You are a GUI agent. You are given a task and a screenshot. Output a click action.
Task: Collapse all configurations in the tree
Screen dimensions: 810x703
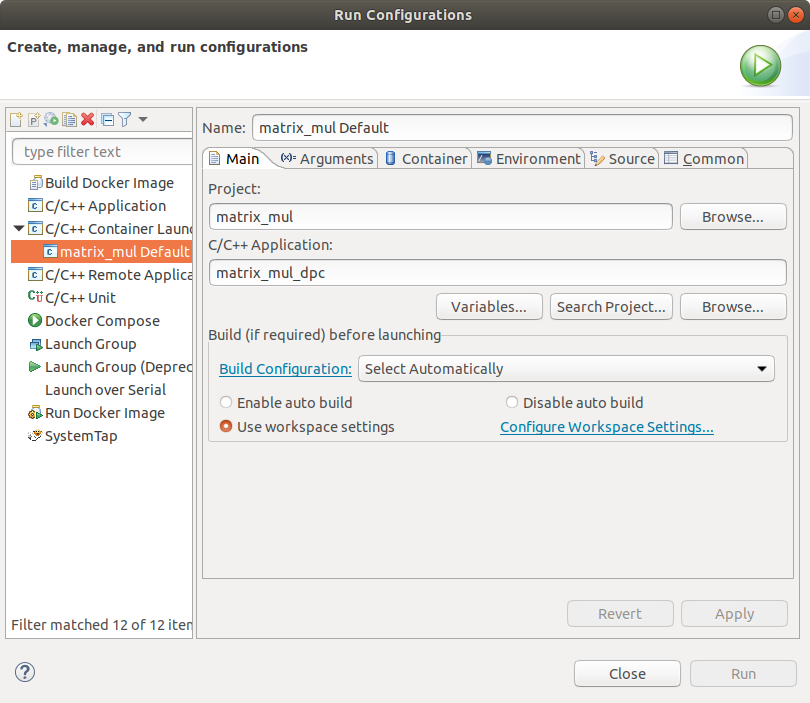tap(107, 120)
